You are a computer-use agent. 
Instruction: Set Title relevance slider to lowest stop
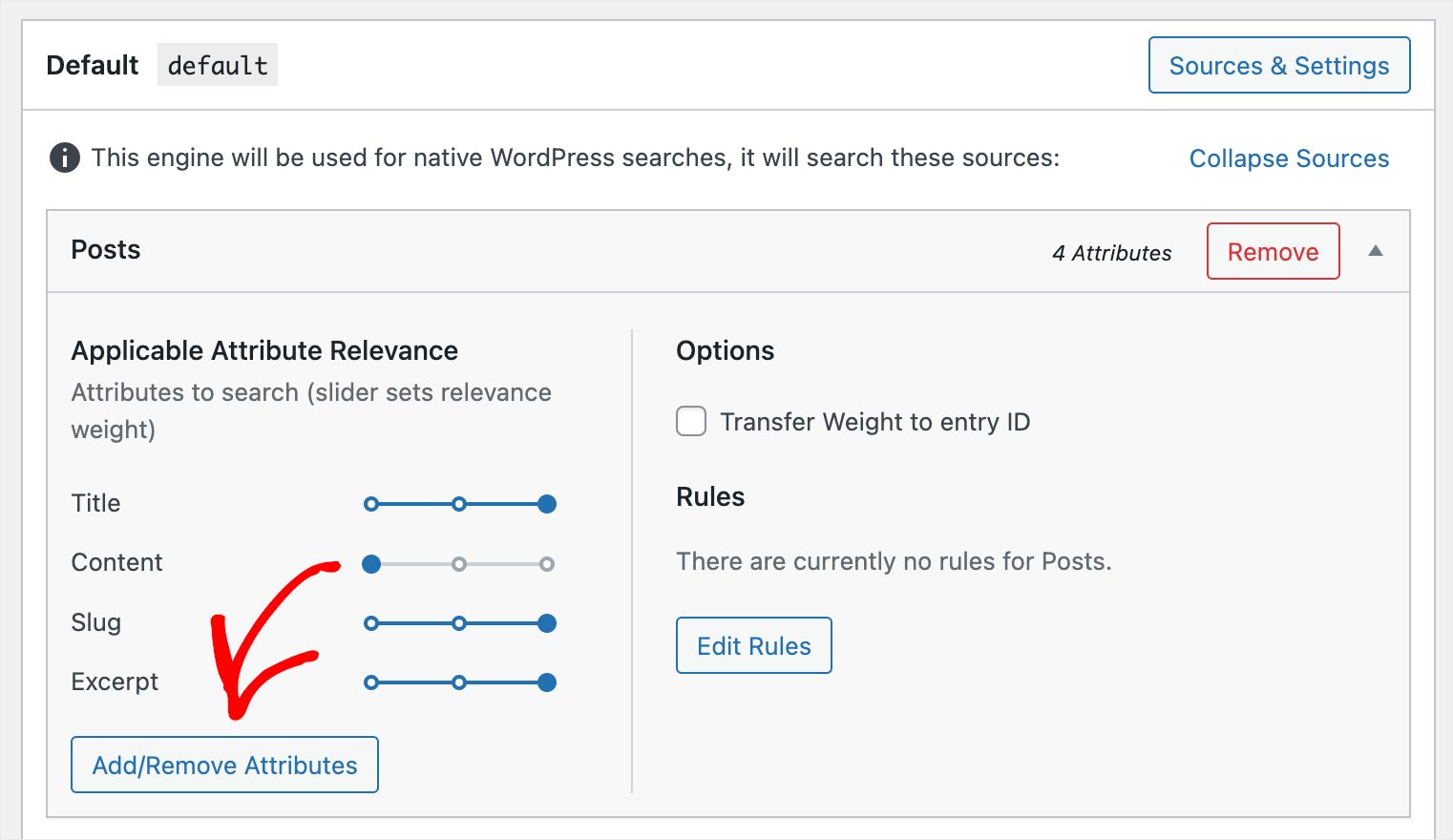click(x=371, y=504)
